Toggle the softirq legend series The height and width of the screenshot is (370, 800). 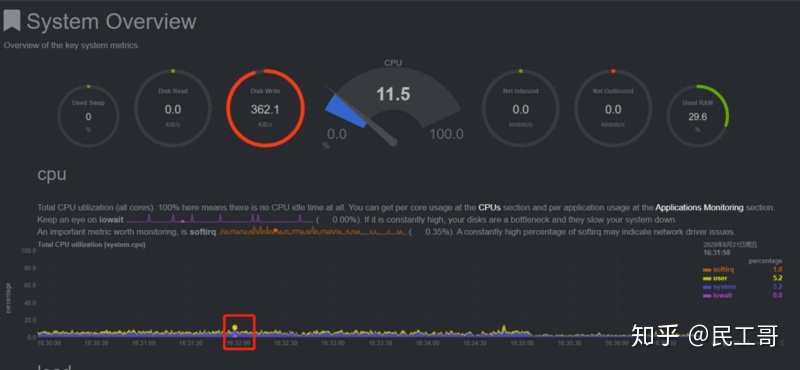pyautogui.click(x=718, y=269)
